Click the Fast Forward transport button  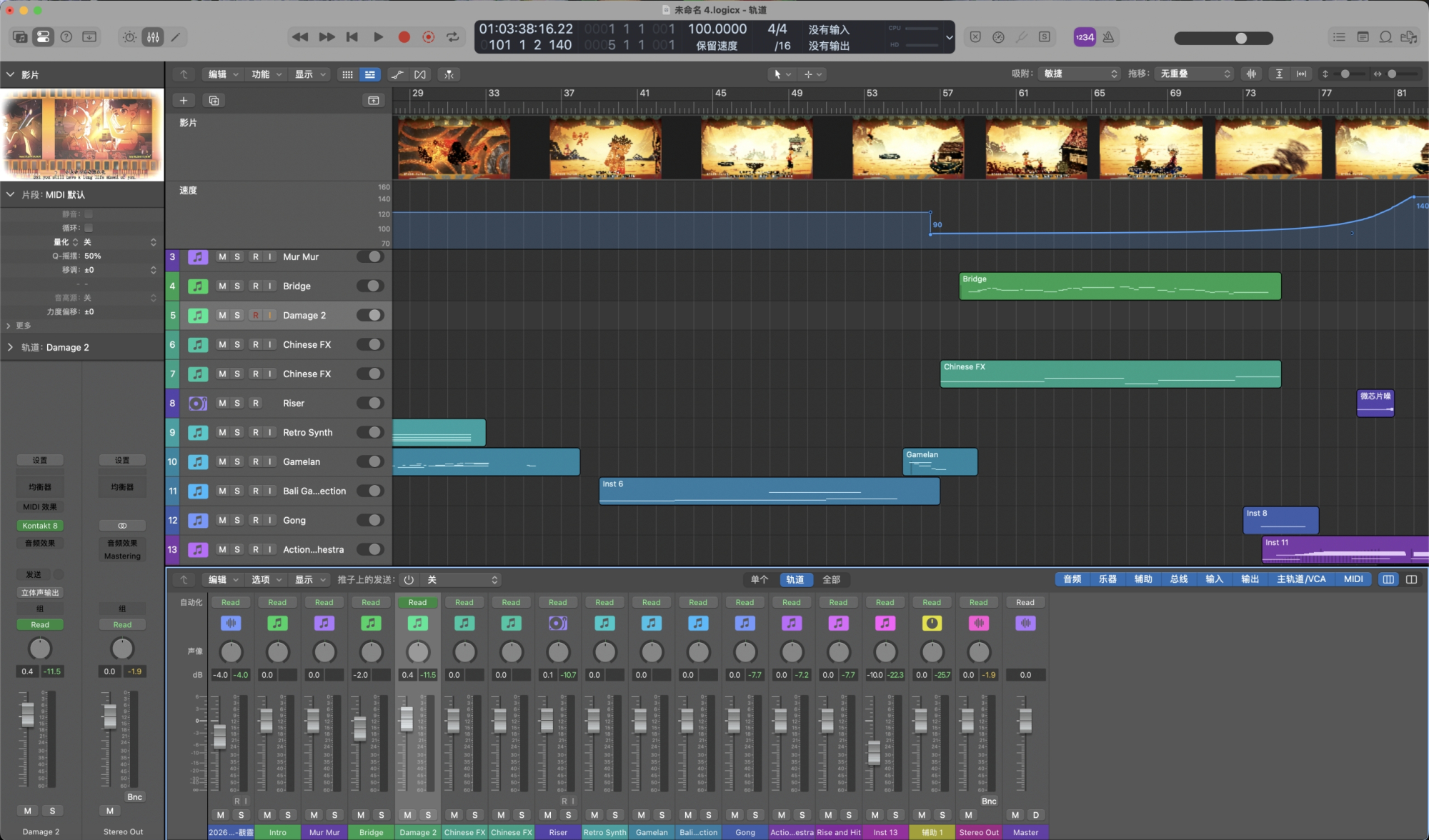click(x=327, y=37)
